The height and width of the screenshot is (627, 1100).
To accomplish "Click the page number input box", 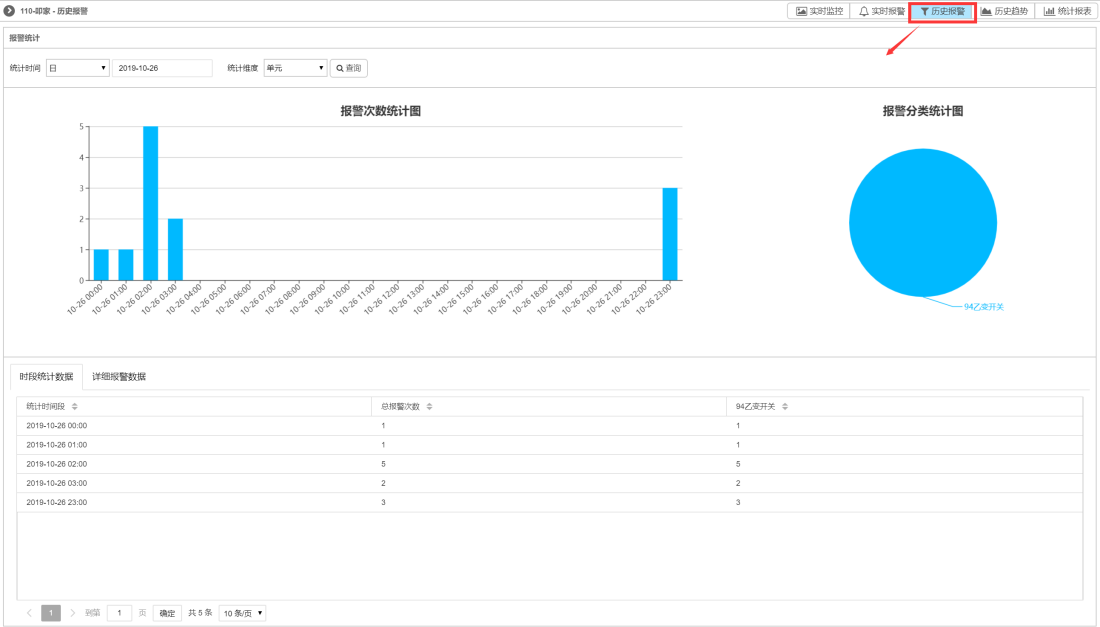I will click(x=119, y=613).
